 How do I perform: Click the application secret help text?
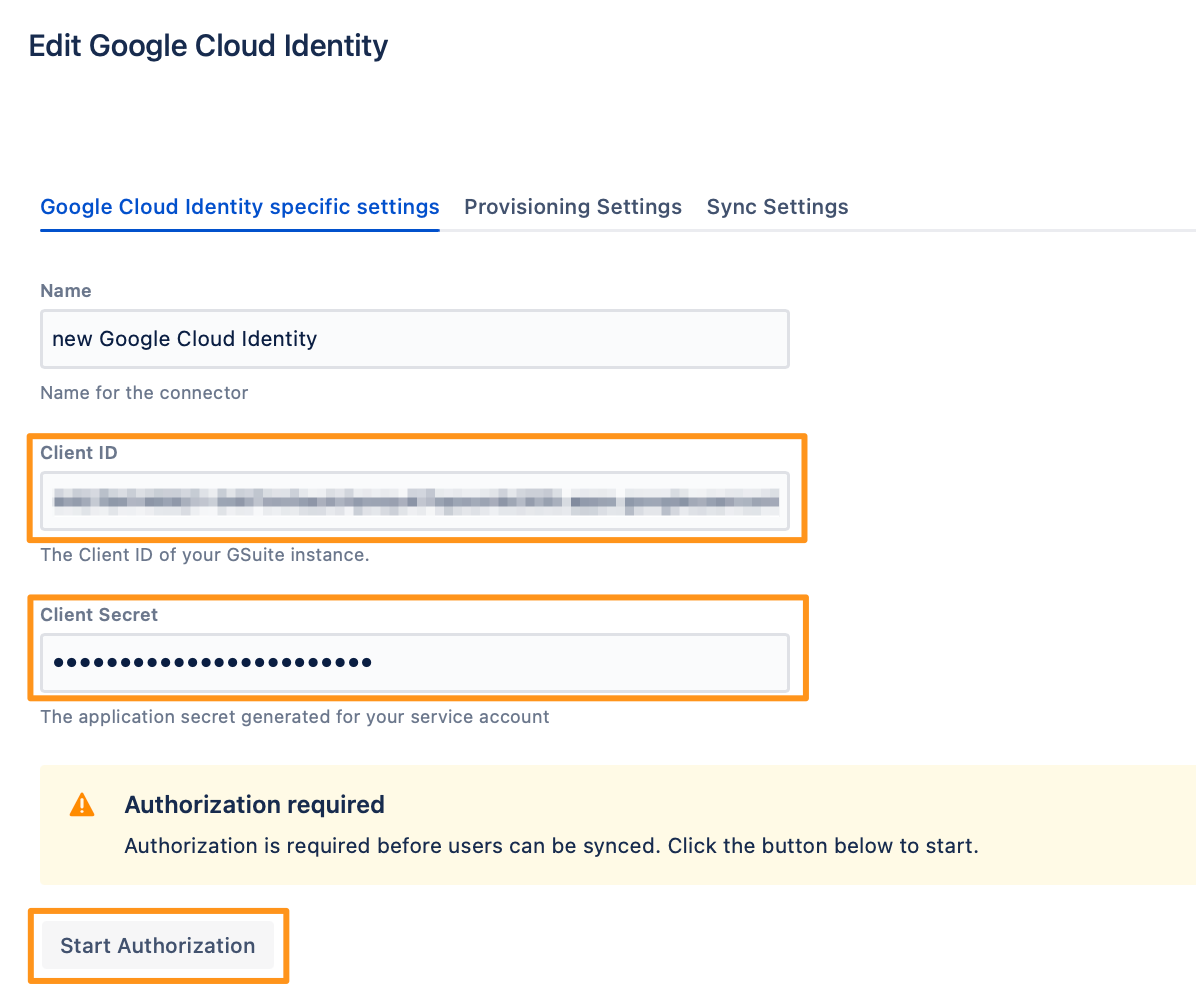coord(294,717)
